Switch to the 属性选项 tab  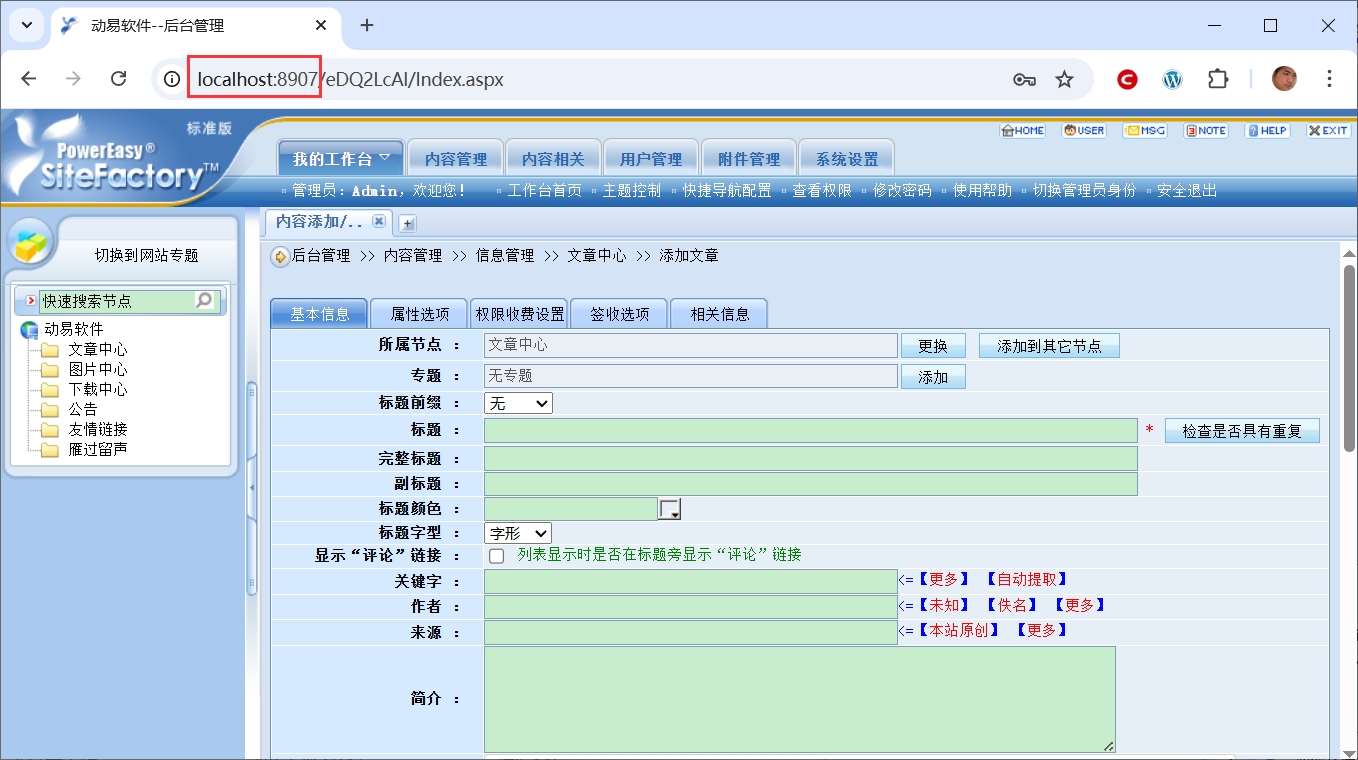pyautogui.click(x=419, y=314)
